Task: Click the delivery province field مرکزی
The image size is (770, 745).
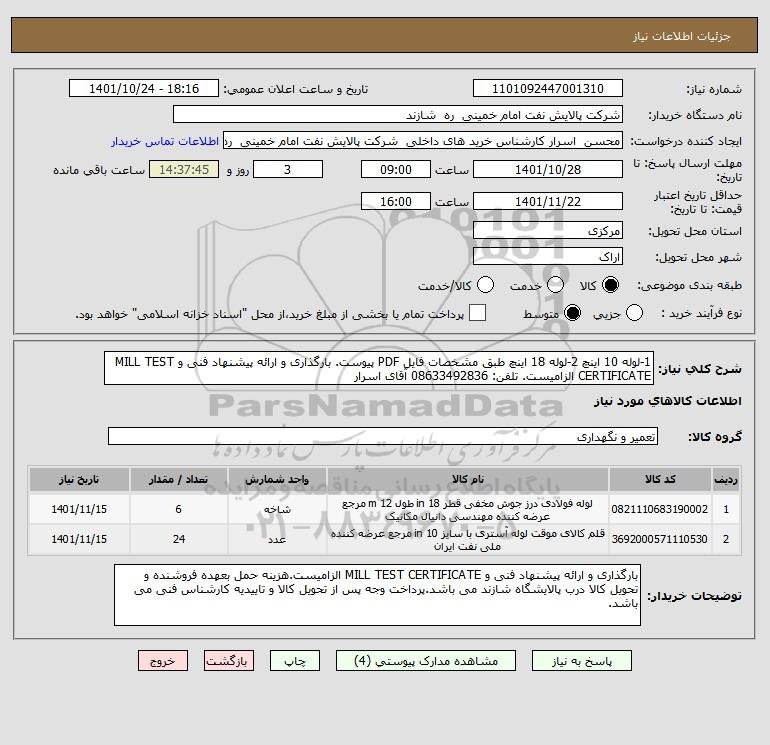Action: (548, 230)
